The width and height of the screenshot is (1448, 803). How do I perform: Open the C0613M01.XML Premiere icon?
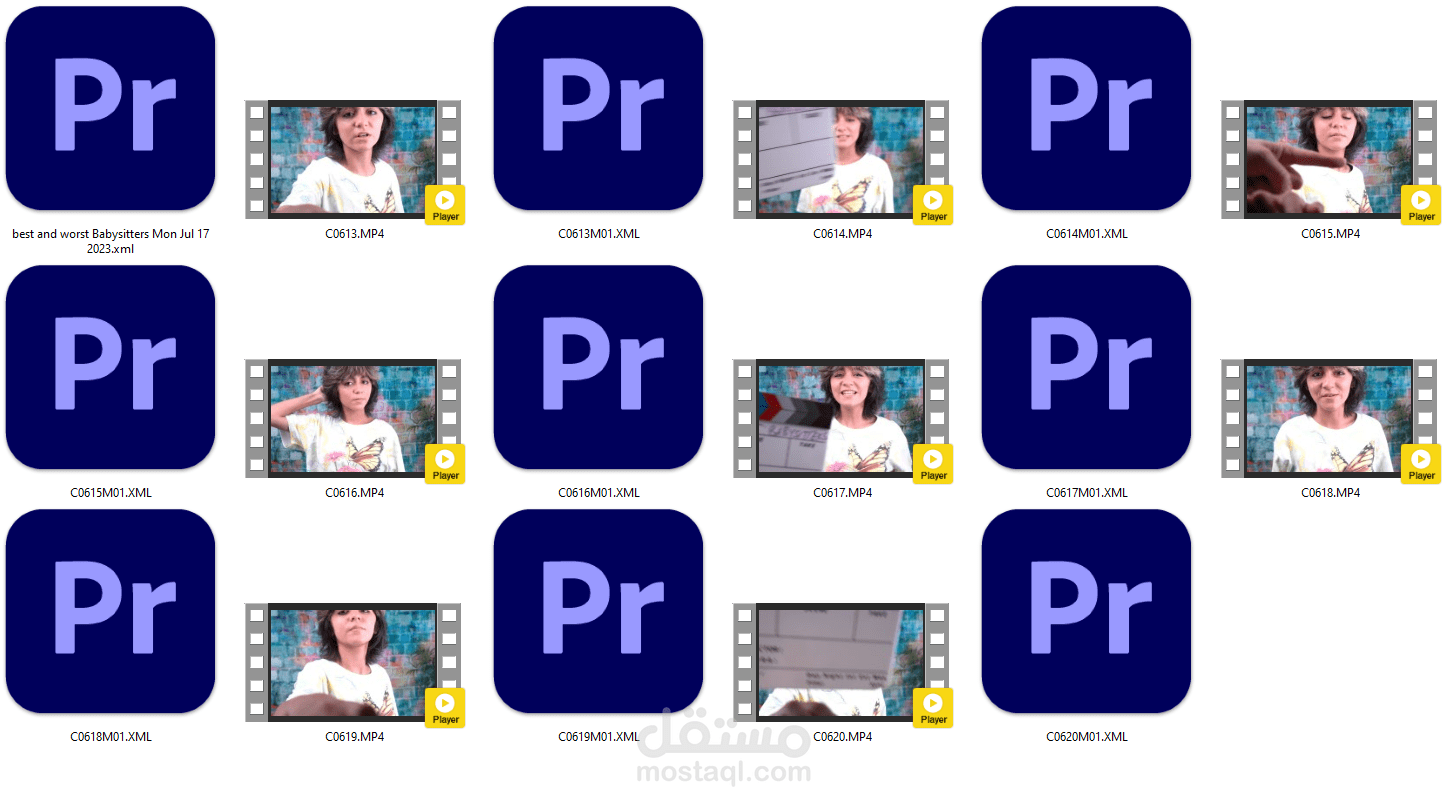pyautogui.click(x=598, y=108)
